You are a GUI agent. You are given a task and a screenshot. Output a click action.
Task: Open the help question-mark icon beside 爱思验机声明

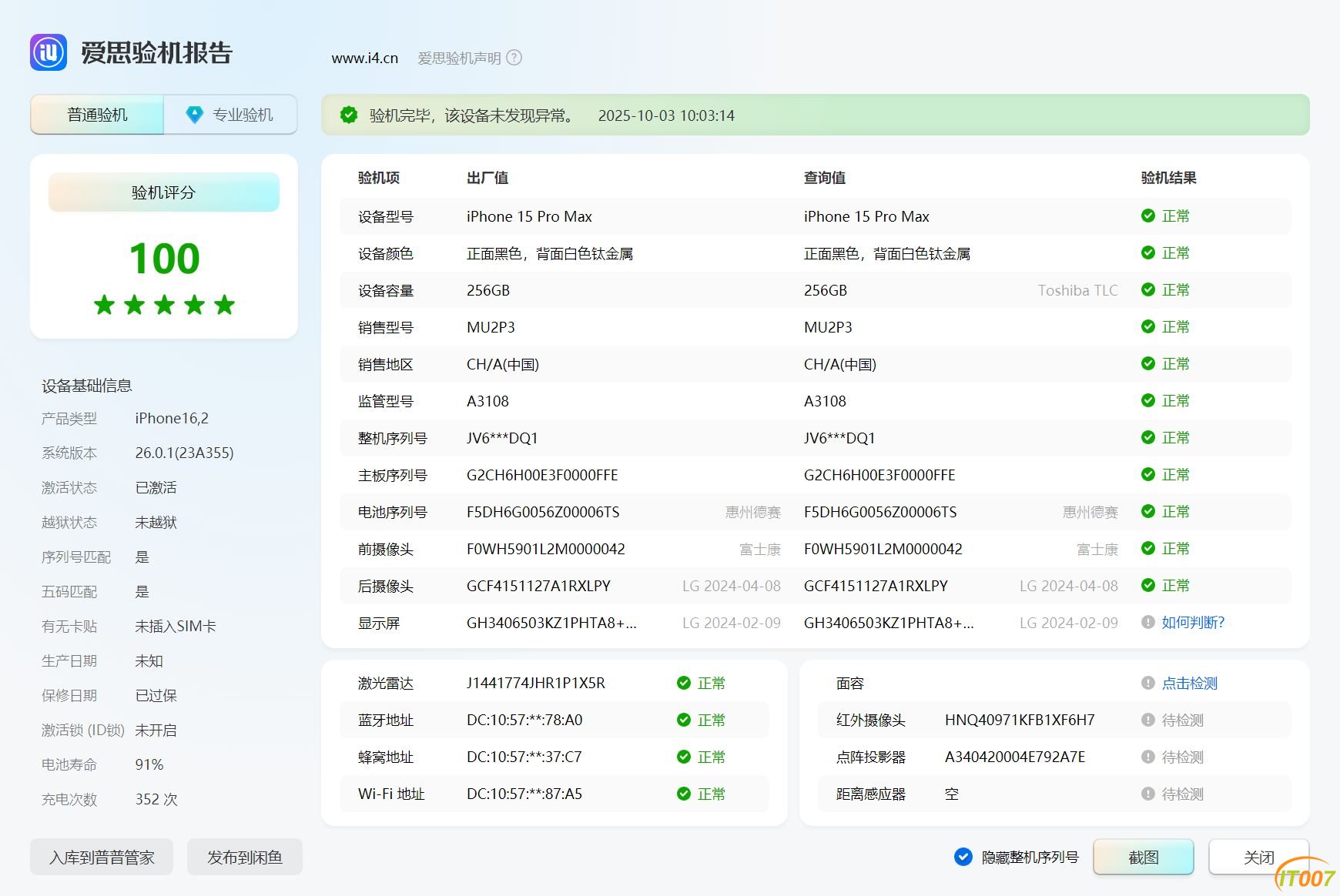pos(514,58)
